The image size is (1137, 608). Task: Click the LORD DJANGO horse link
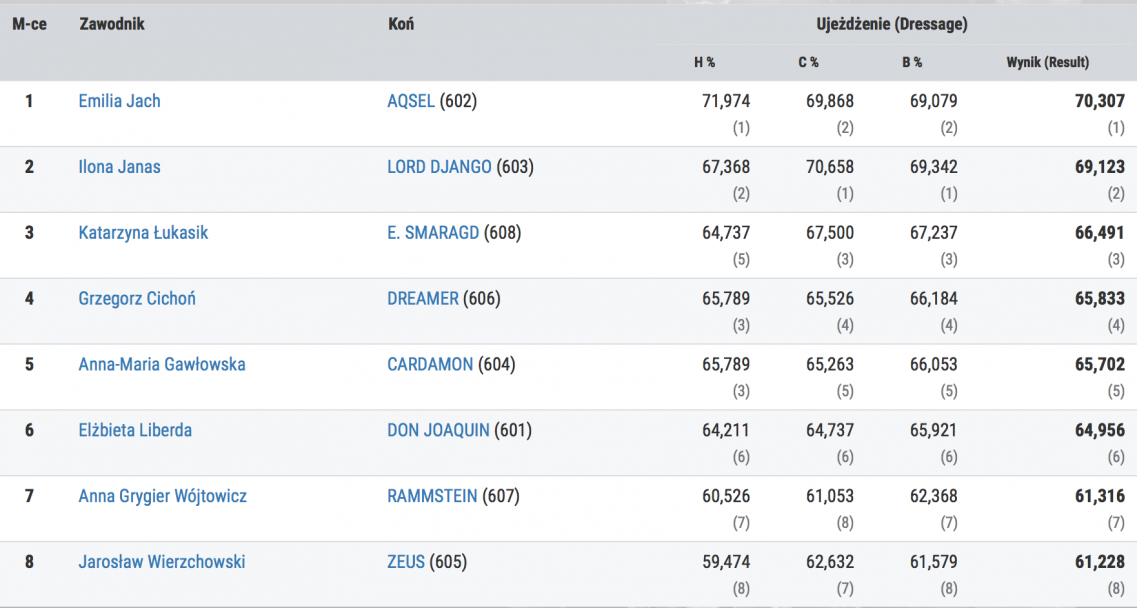[439, 167]
